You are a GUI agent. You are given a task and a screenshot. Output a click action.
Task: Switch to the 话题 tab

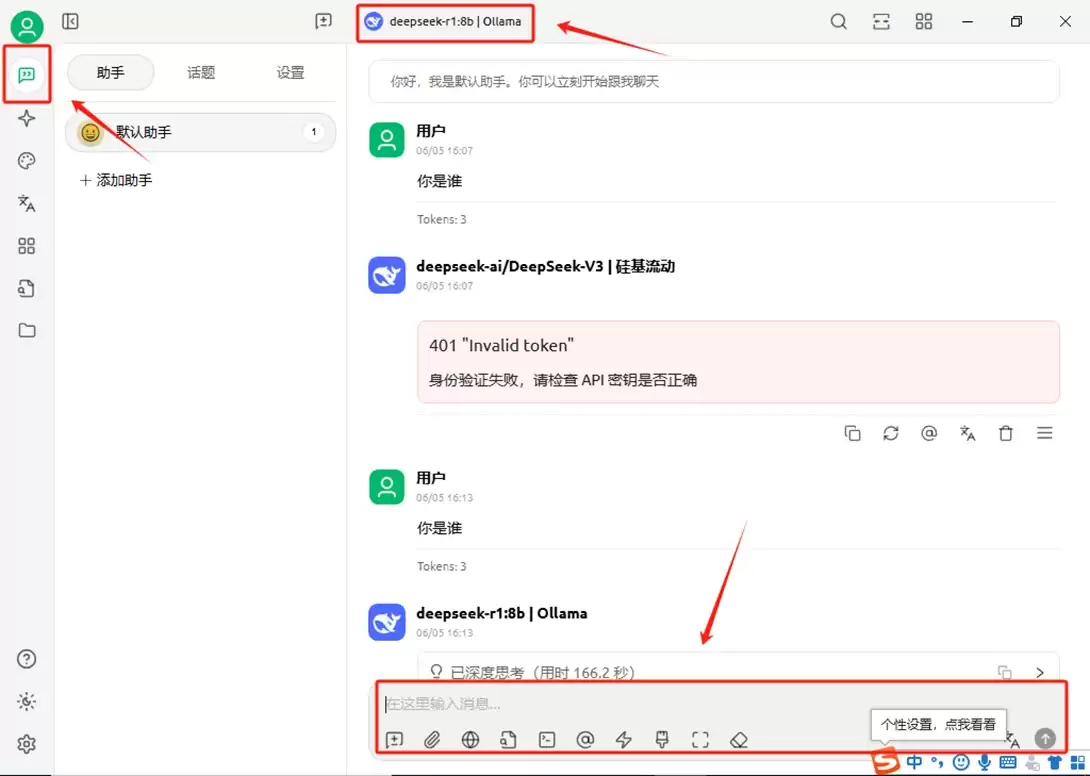tap(201, 72)
